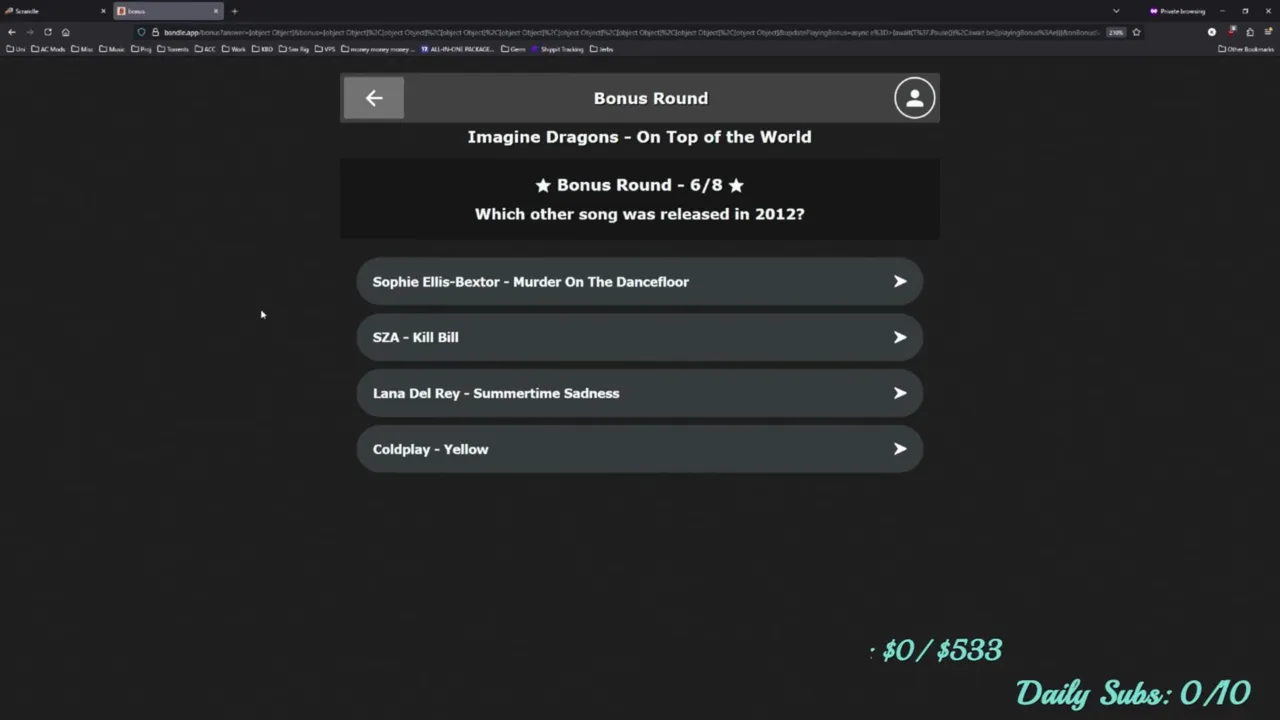Viewport: 1280px width, 720px height.
Task: Click the white circular extension icon
Action: click(x=1212, y=32)
